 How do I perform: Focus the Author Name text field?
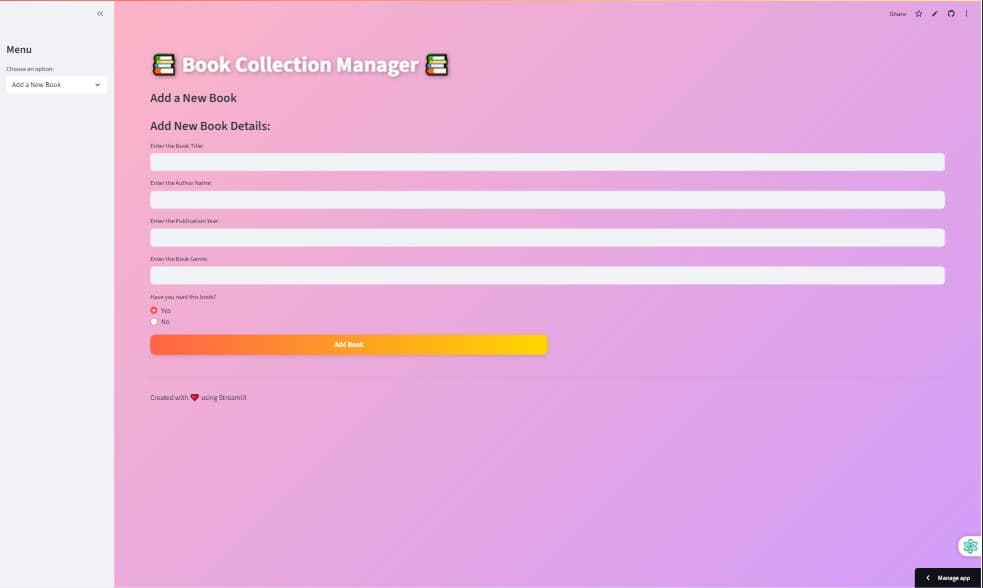coord(547,200)
